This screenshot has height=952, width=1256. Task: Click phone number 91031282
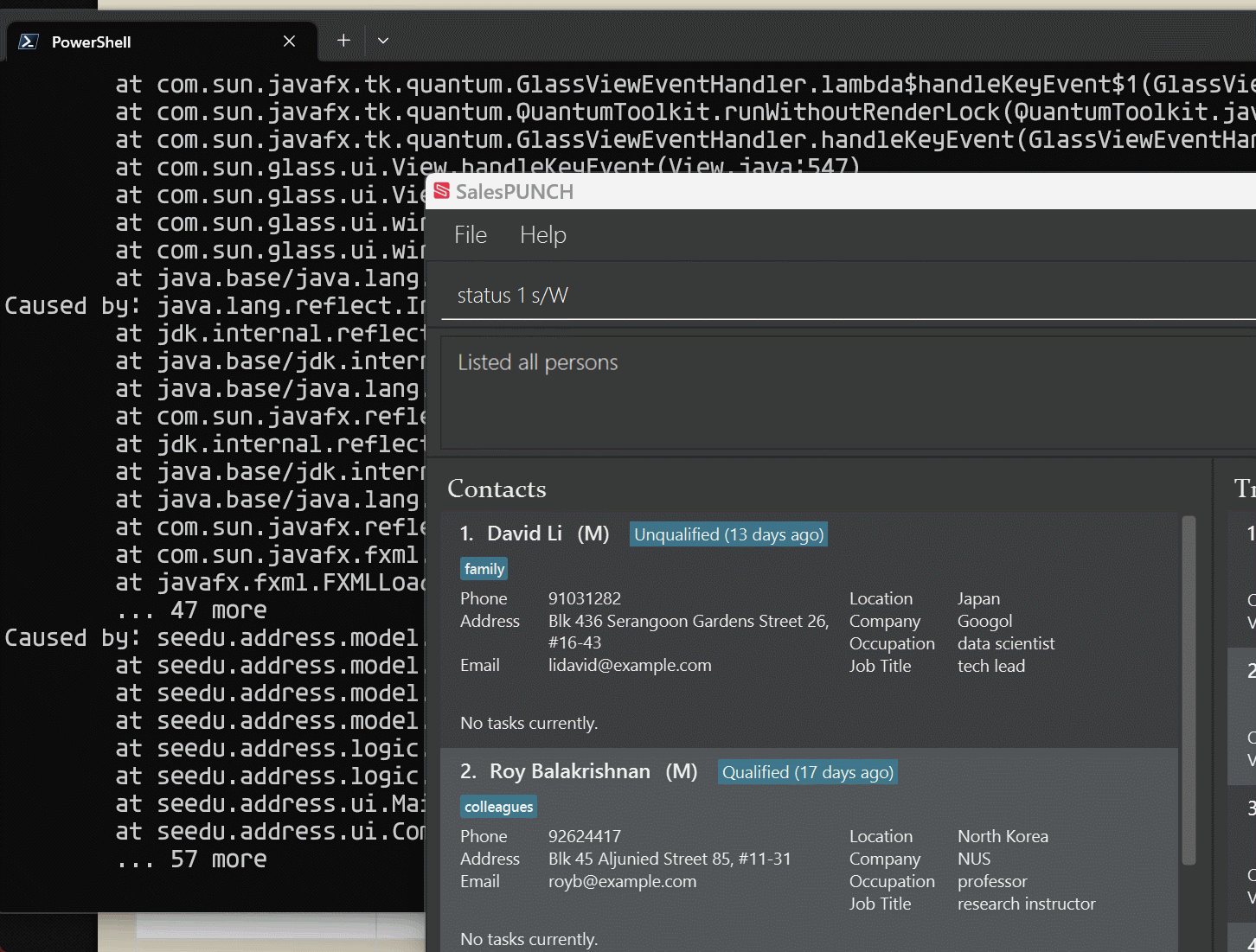tap(585, 598)
